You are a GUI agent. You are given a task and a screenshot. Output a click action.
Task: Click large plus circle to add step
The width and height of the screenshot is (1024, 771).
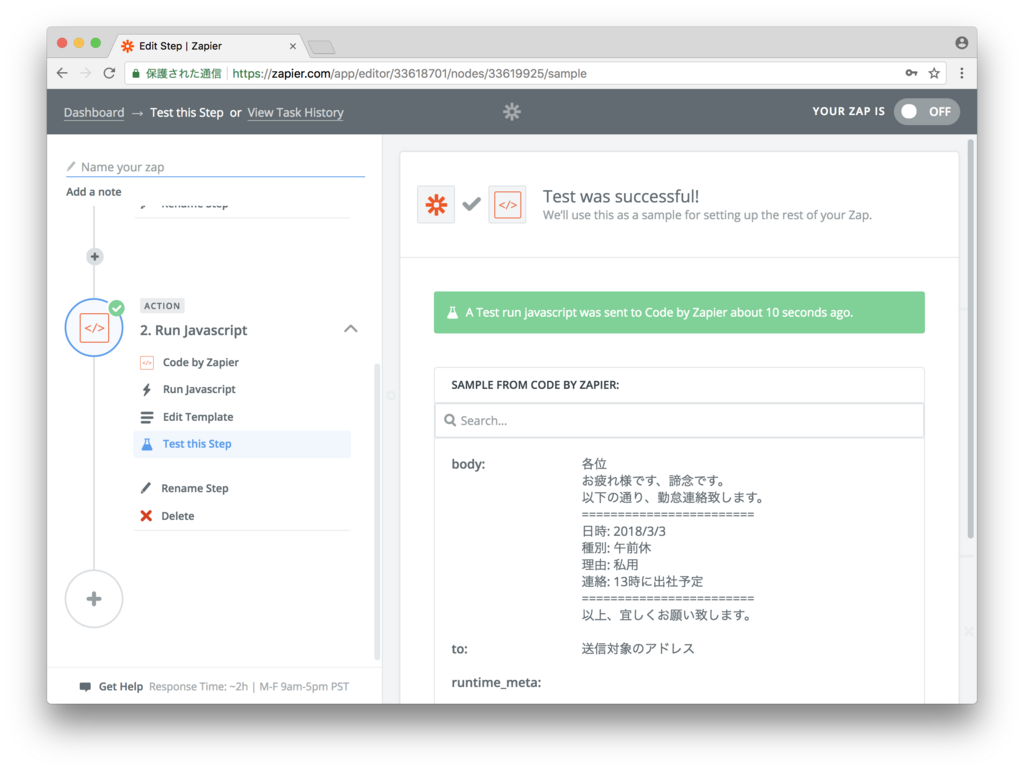(x=94, y=599)
